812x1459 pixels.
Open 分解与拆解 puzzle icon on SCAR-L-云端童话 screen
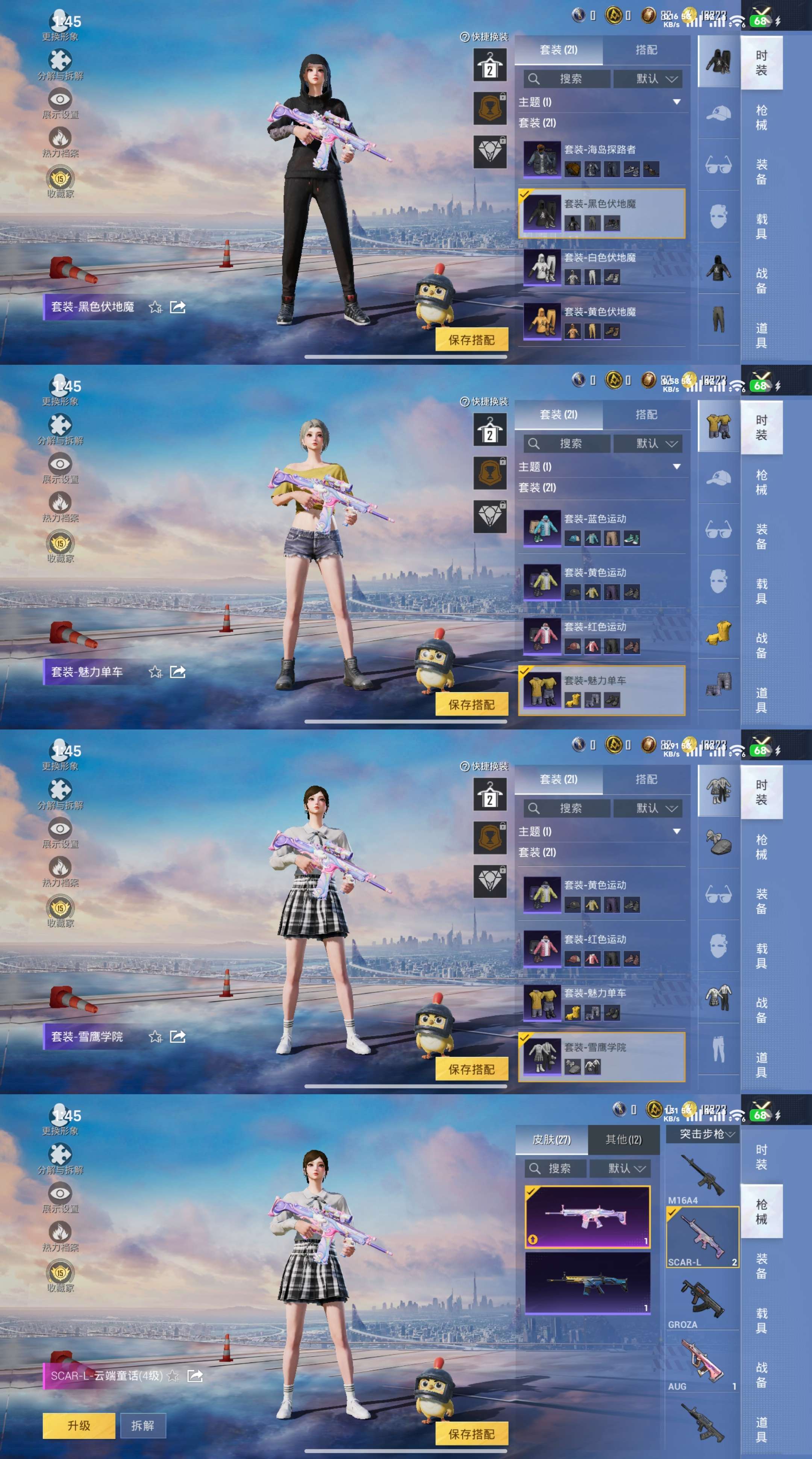click(60, 1159)
